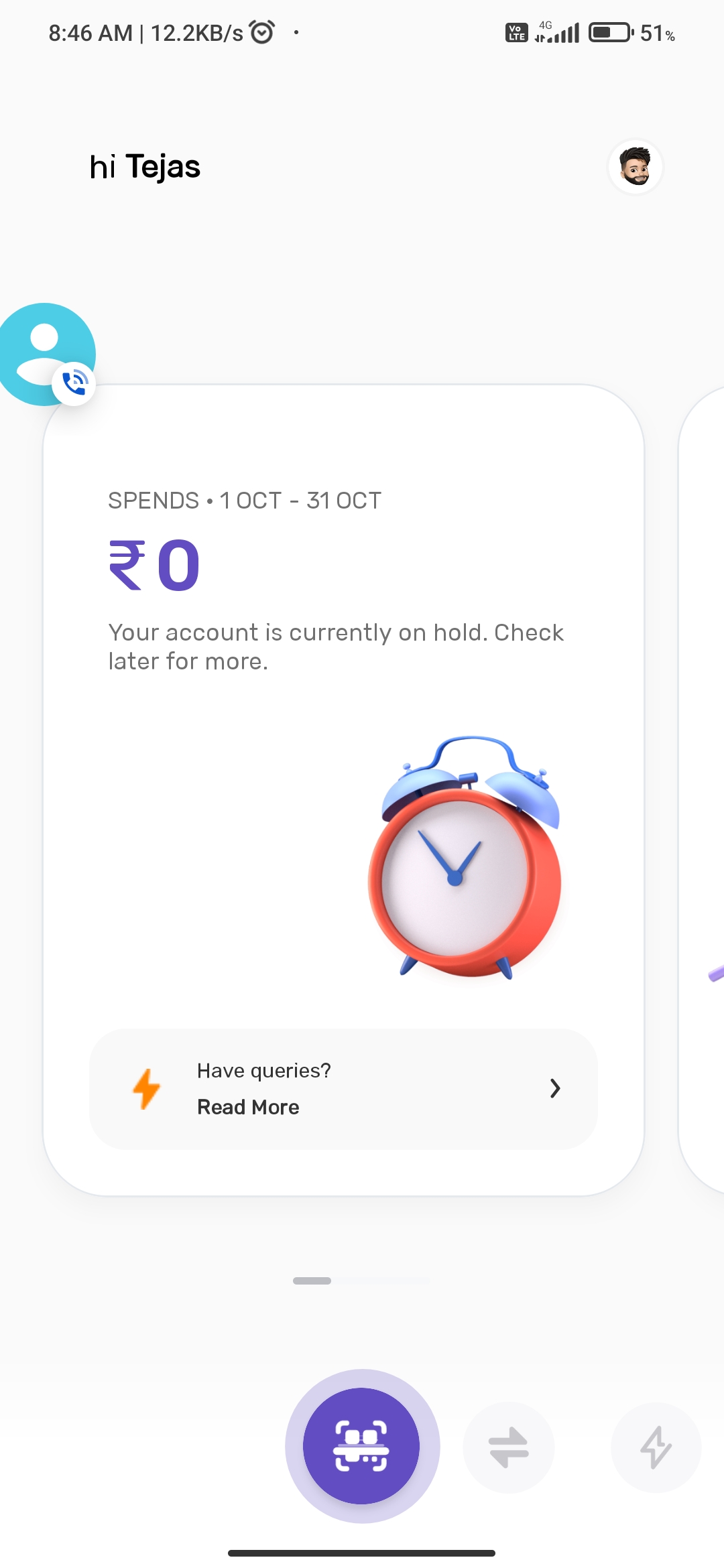
Task: Tap the 4G signal strength indicator
Action: [x=557, y=32]
